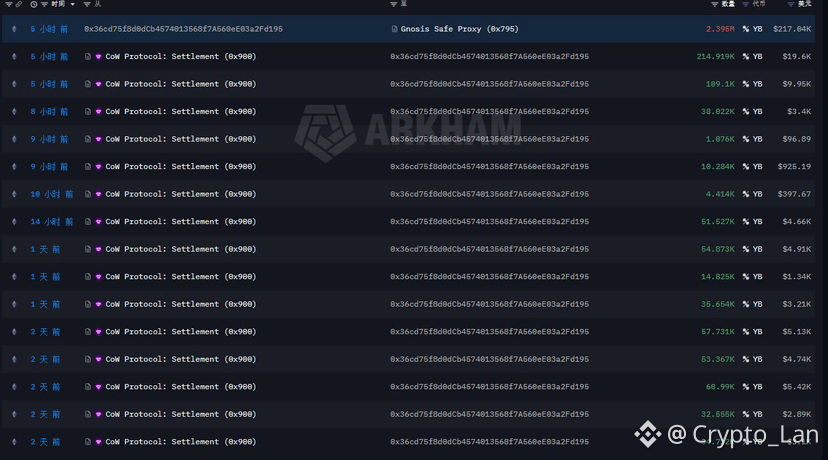Open CoW Protocol: Settlement in the $2.89K row

(x=181, y=414)
